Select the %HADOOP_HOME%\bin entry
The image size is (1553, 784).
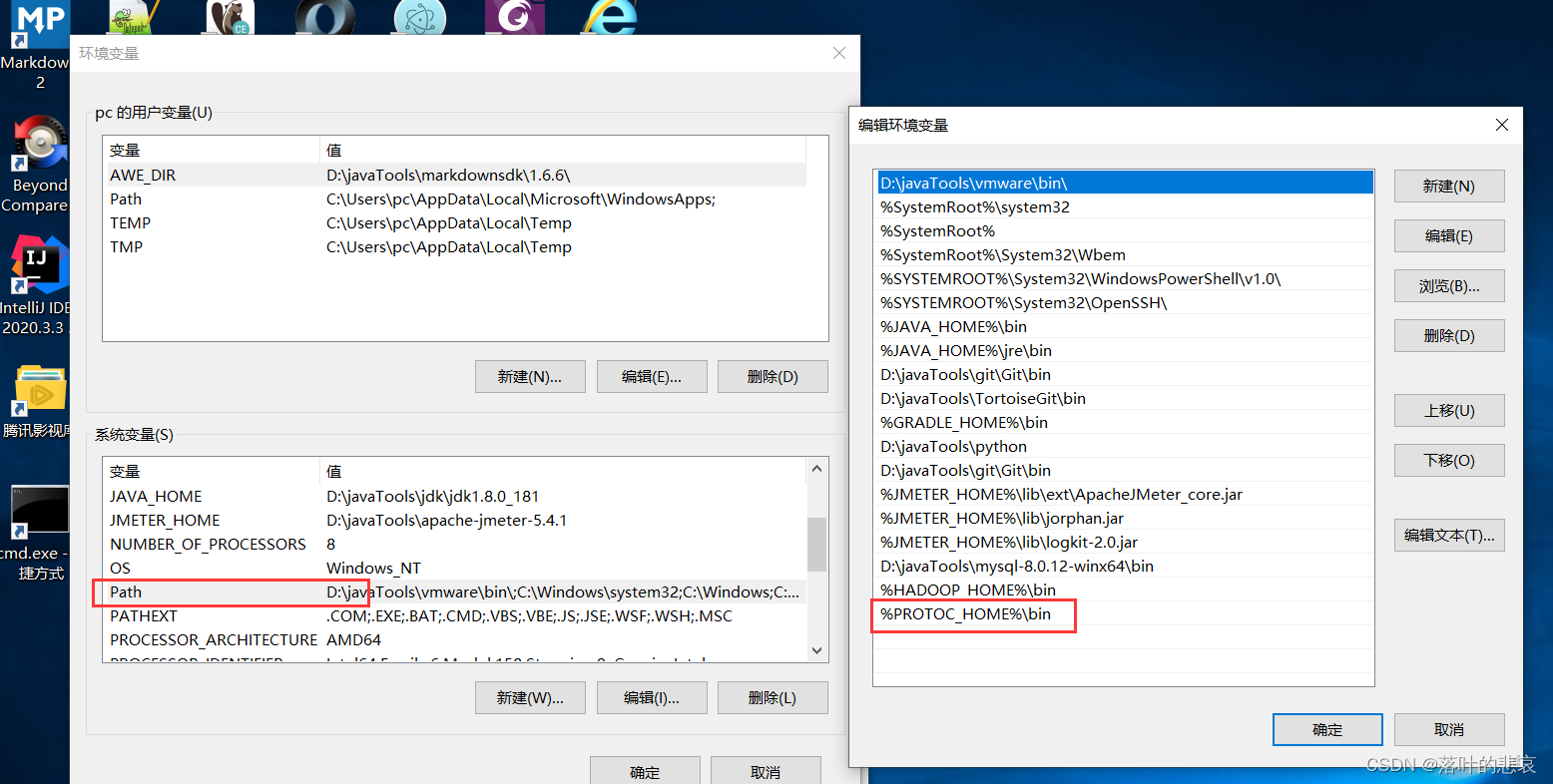[x=1125, y=589]
